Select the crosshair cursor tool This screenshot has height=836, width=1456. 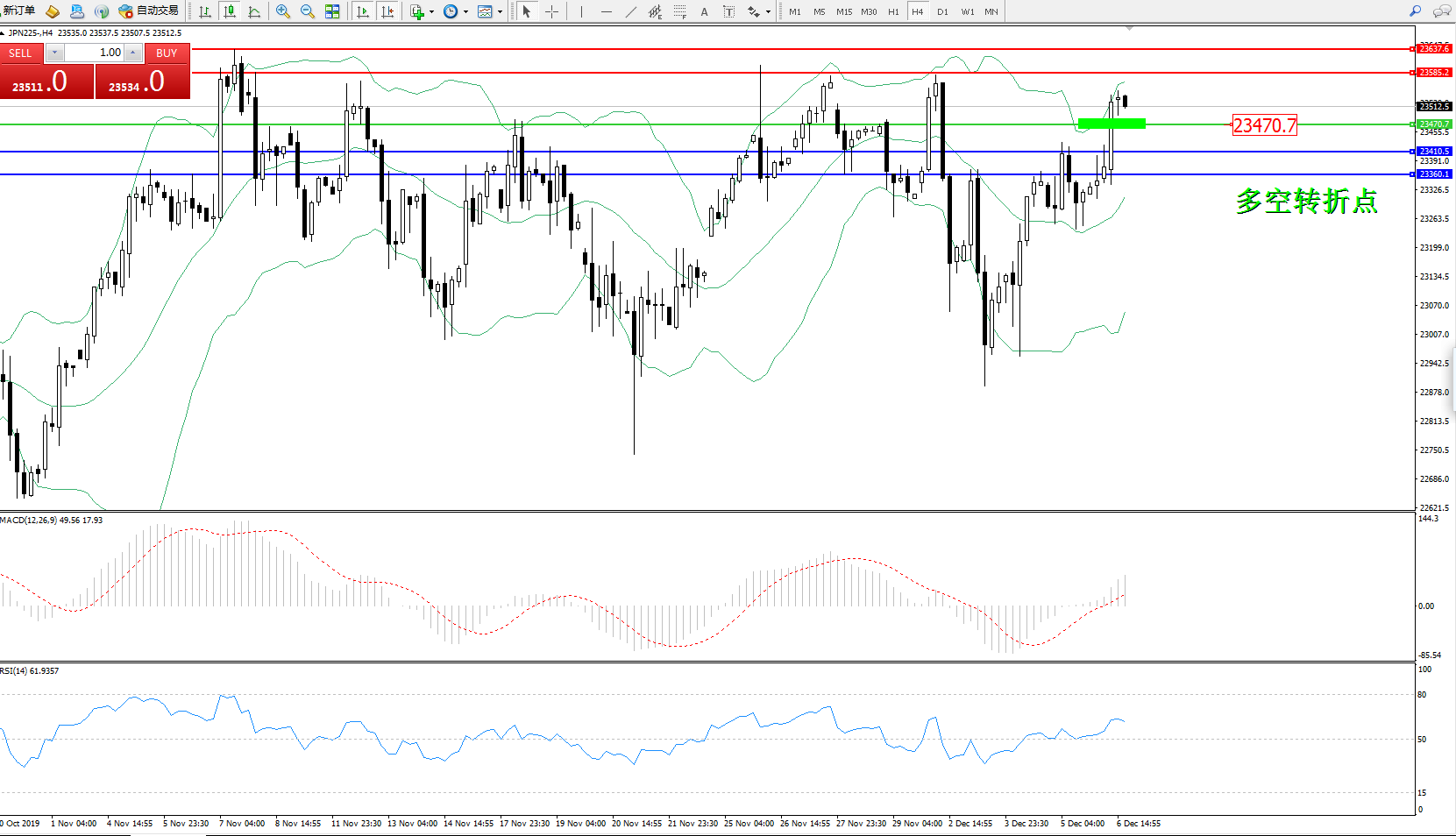[551, 11]
